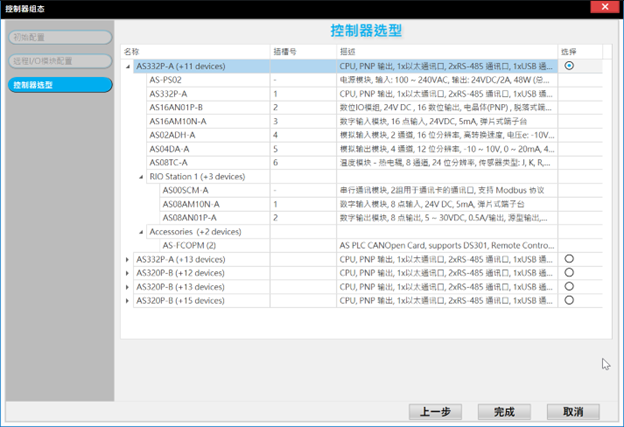Expand the AS332P-A (+13 devices) node

click(x=128, y=259)
